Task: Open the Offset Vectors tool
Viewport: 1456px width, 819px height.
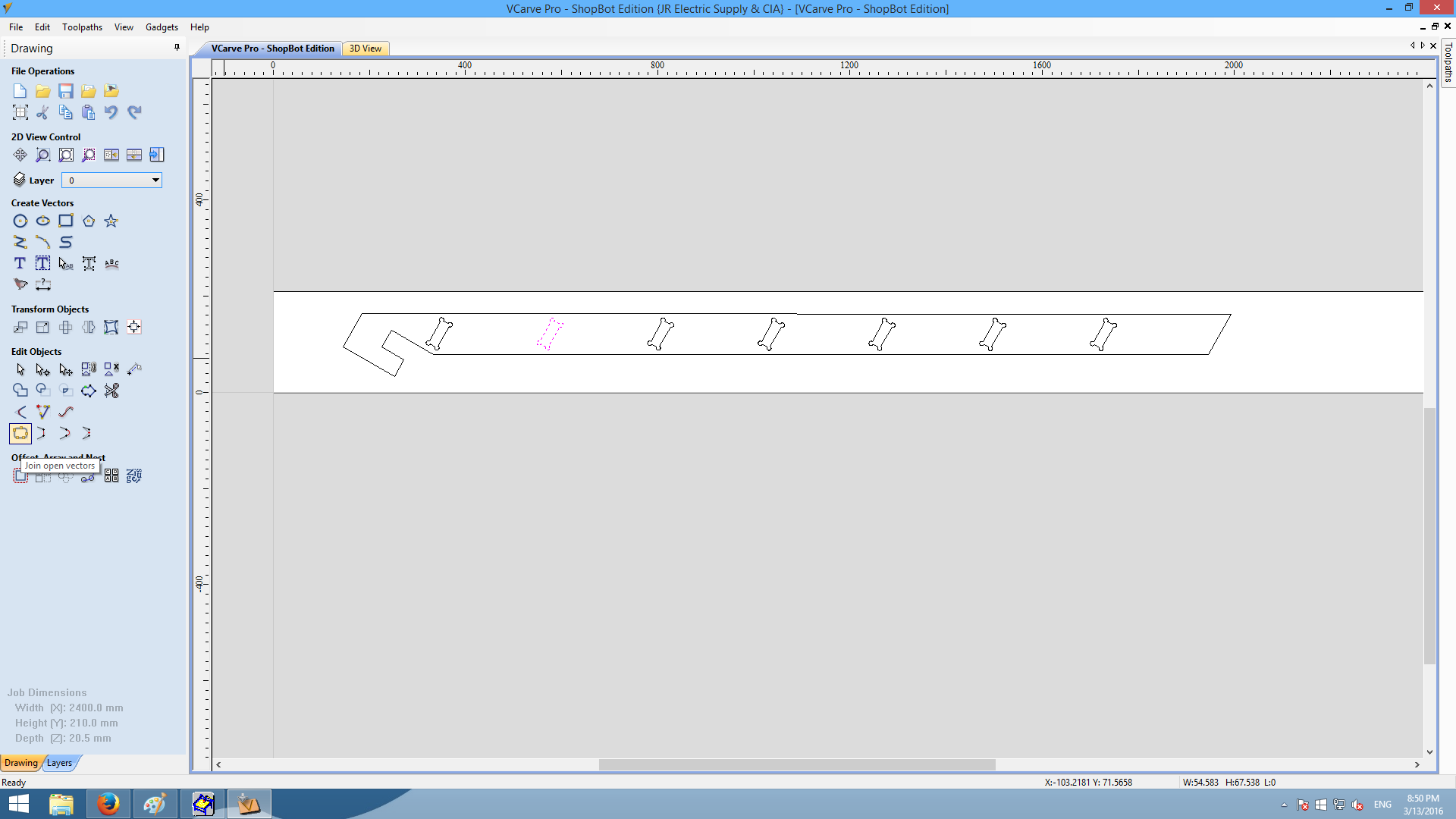Action: pyautogui.click(x=20, y=475)
